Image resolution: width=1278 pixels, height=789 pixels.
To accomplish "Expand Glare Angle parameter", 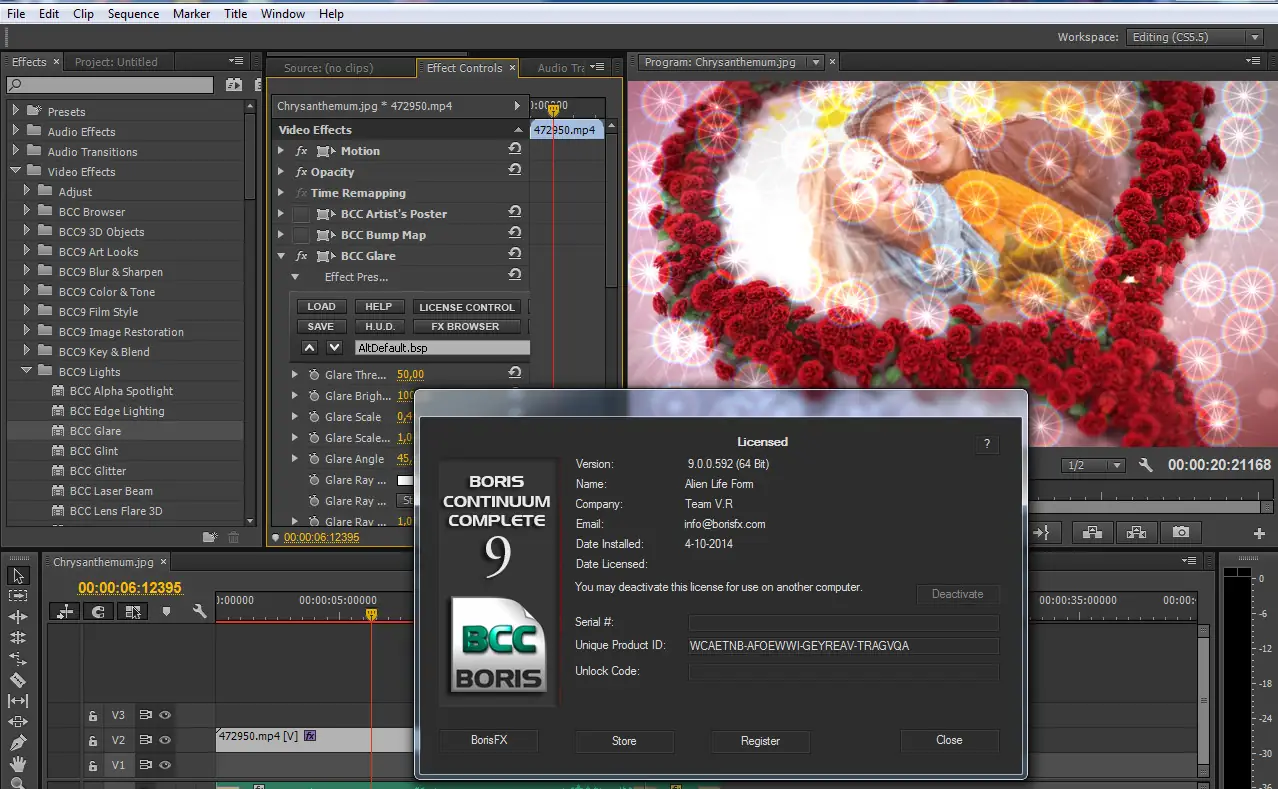I will tap(295, 459).
